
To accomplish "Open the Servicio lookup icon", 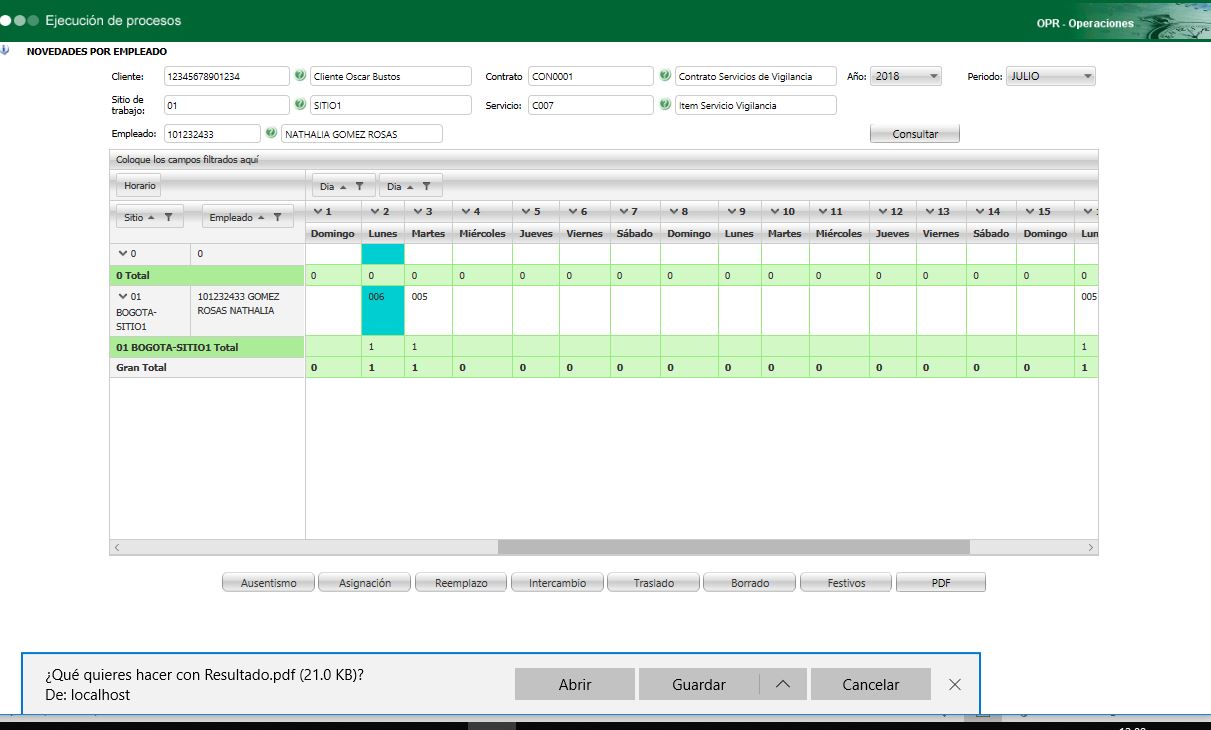I will [665, 104].
